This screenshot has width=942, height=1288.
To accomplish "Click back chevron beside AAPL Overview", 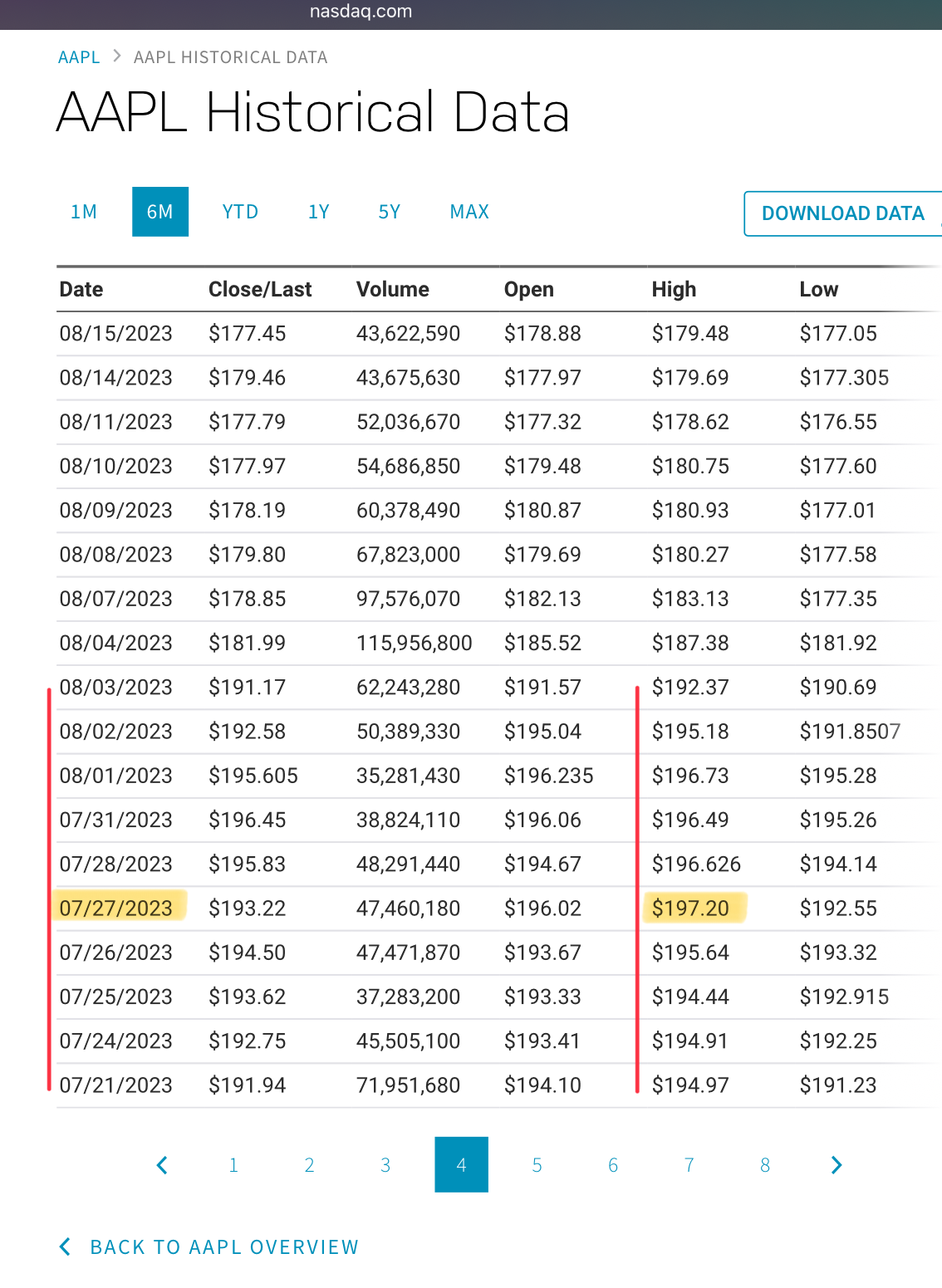I will [x=66, y=1246].
